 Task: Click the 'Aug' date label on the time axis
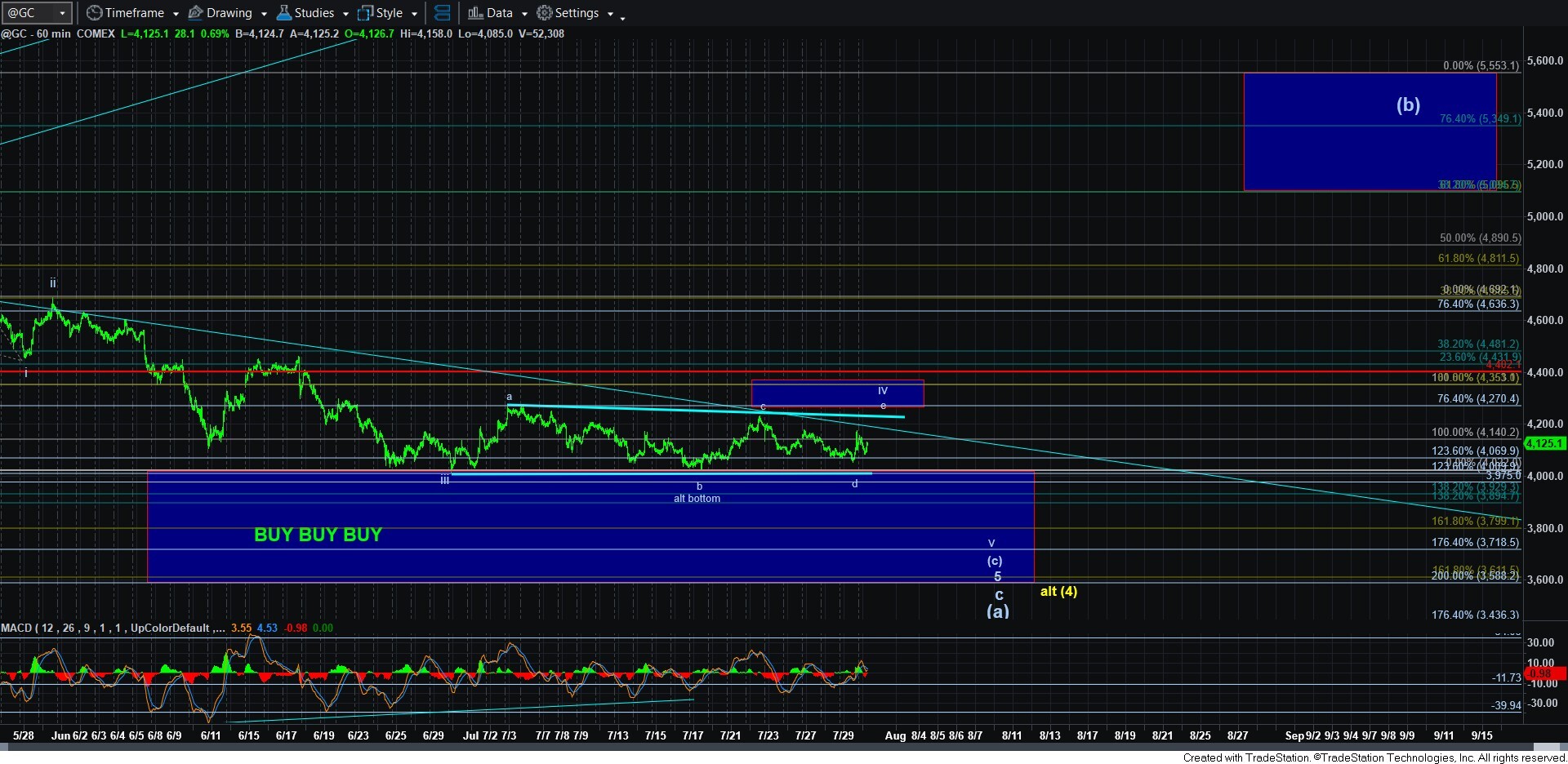895,735
